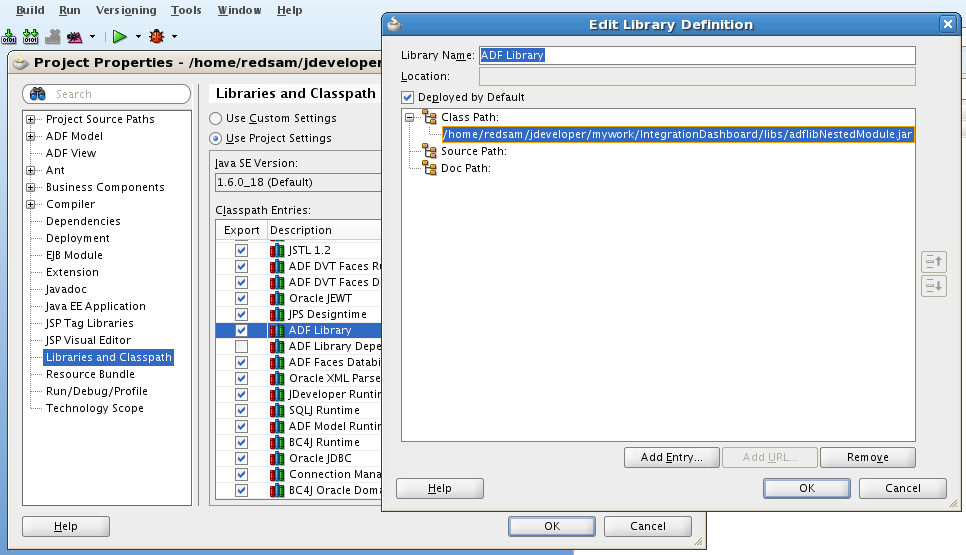
Task: Click the Rebuild (double arrow) toolbar icon
Action: click(x=30, y=36)
